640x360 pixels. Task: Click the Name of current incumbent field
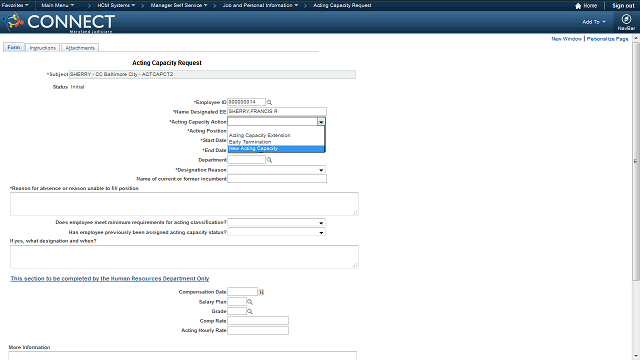click(277, 179)
